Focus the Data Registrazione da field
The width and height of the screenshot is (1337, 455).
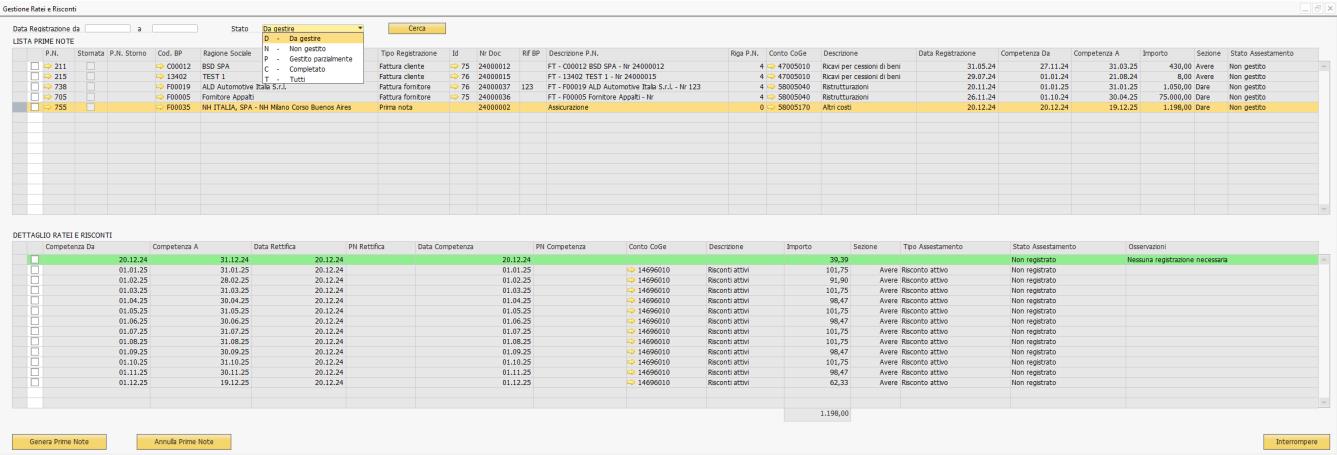(108, 28)
